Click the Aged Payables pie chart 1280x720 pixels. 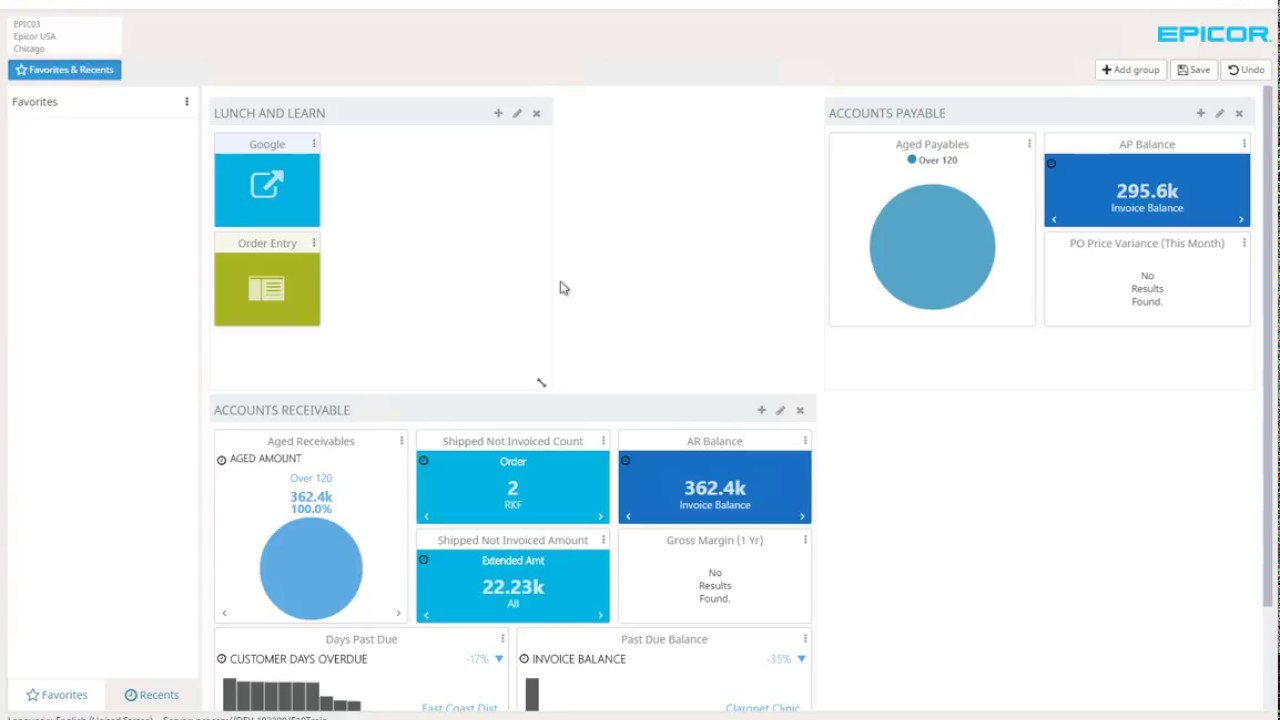pos(932,247)
